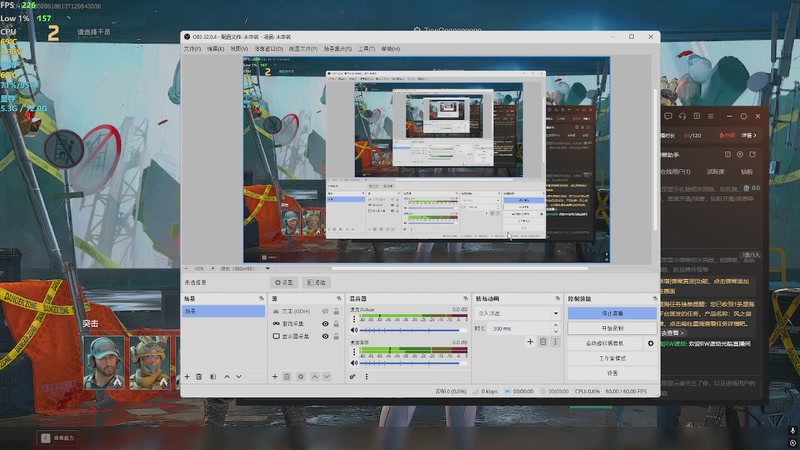Screen dimensions: 800x450
Task: Decrease transition duration with down arrow
Action: point(556,332)
